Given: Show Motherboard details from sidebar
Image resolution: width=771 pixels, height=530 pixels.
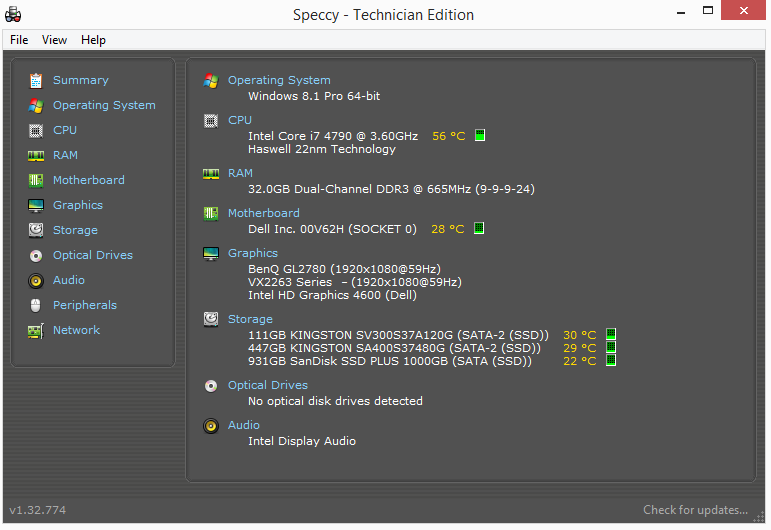Looking at the screenshot, I should click(x=89, y=180).
